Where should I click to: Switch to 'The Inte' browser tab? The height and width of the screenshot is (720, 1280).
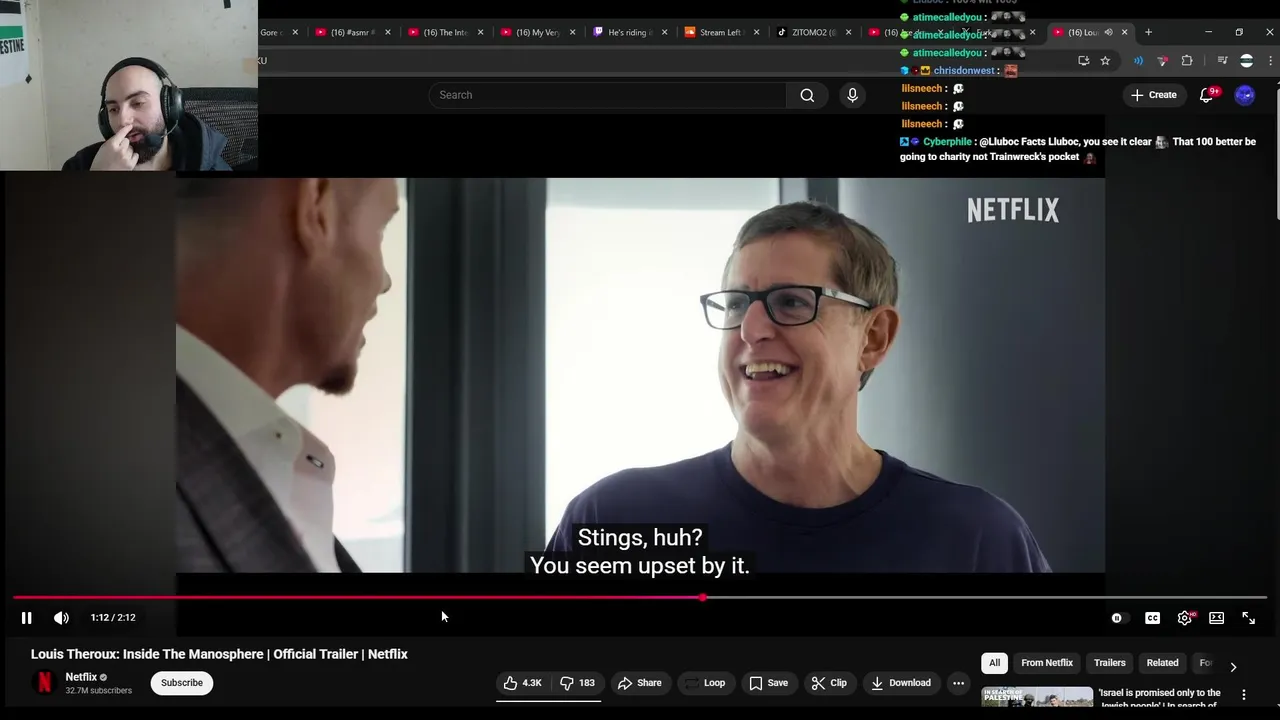point(444,32)
